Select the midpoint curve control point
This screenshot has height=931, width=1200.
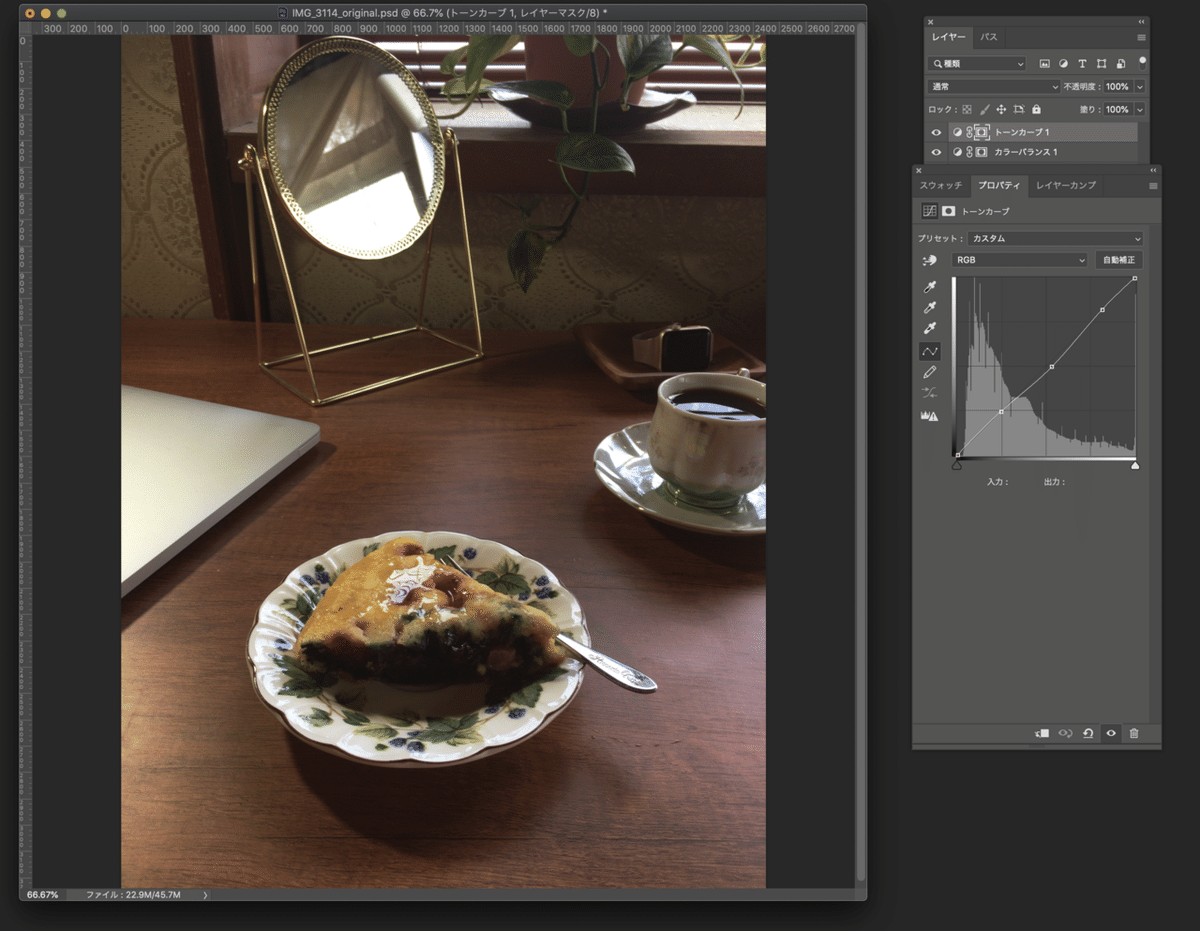tap(1052, 367)
